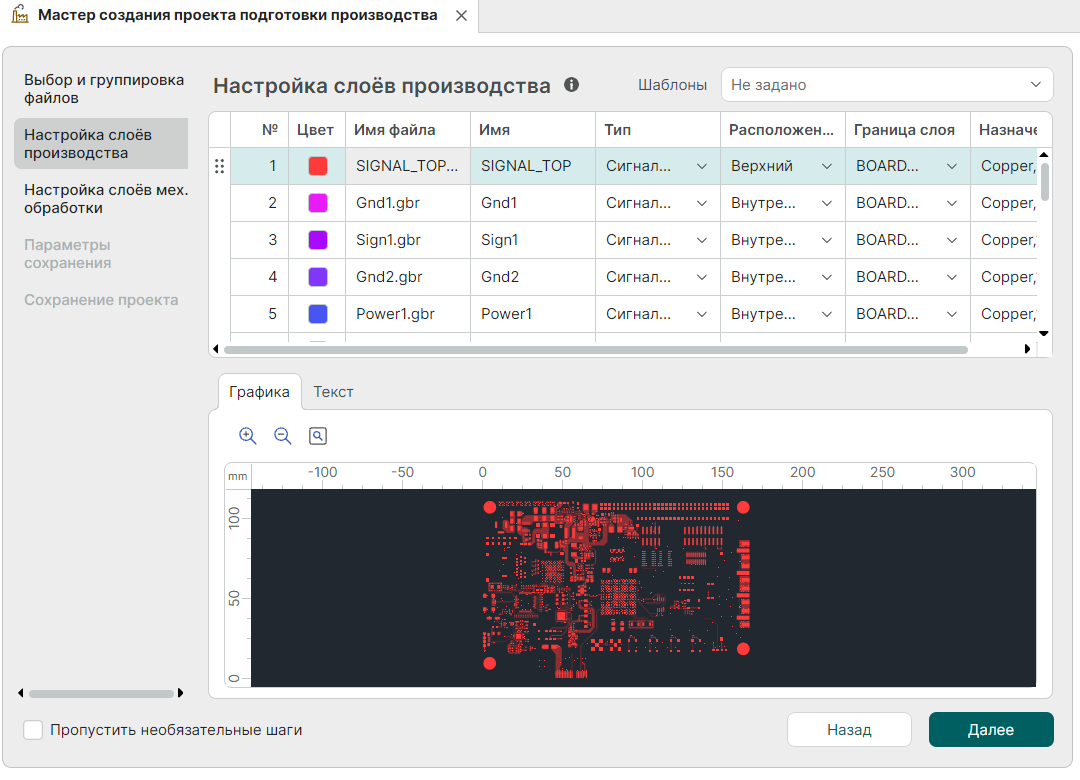Click the table's vertical scrollbar thumb
The width and height of the screenshot is (1080, 780).
click(1044, 182)
